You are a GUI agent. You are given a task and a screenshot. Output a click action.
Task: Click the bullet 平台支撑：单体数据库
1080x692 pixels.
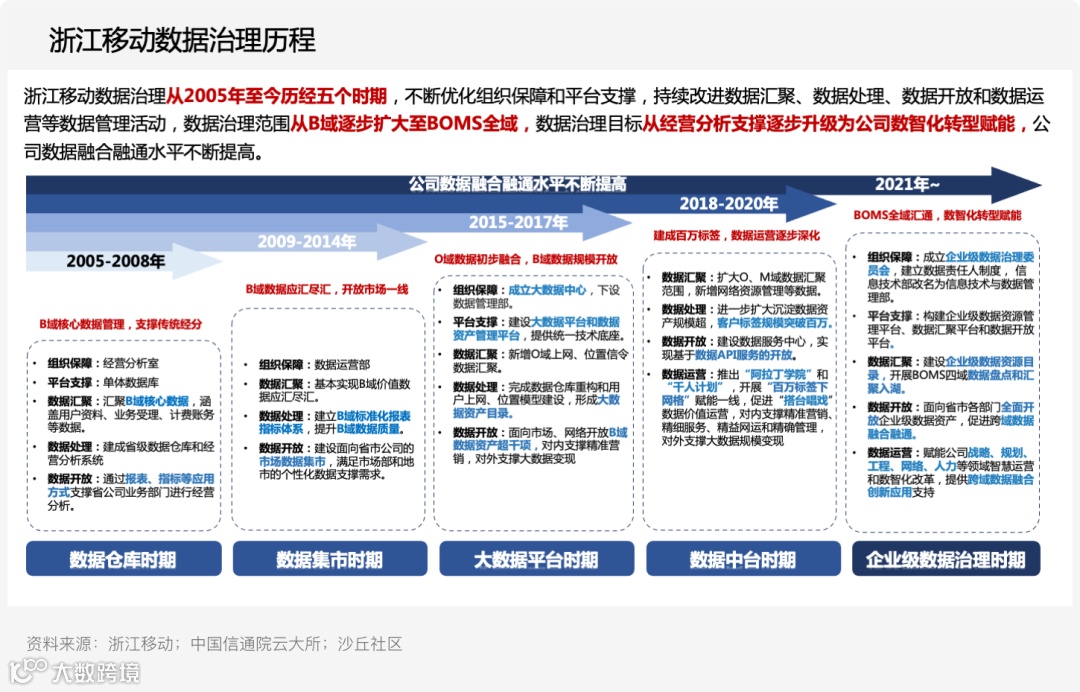103,382
